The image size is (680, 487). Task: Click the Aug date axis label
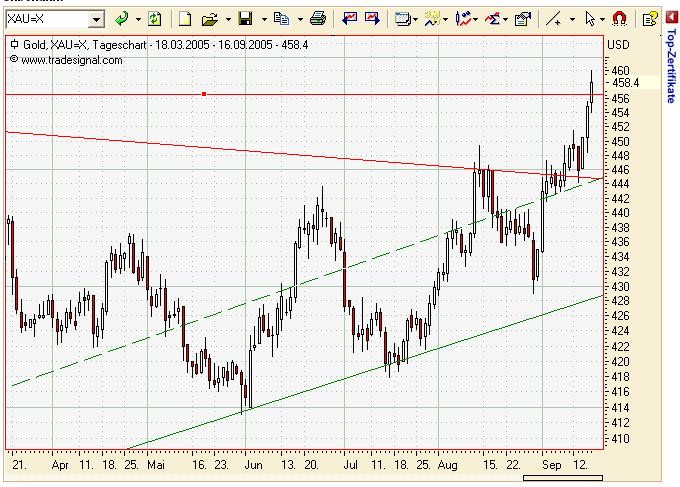(x=448, y=465)
